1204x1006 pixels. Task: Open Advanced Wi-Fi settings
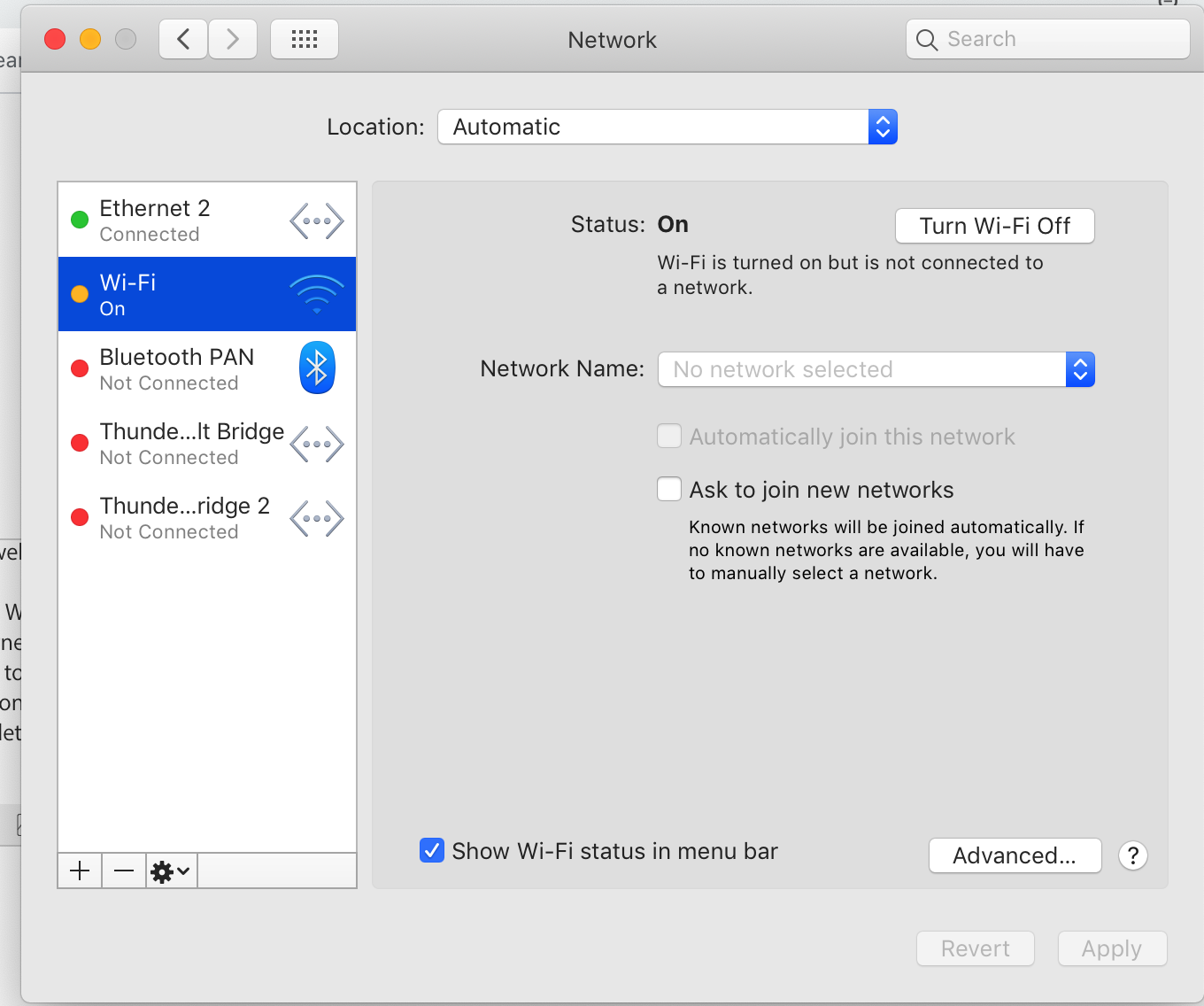click(1015, 855)
